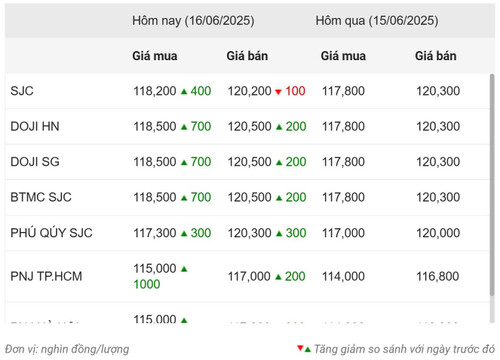
Task: Click SJC yesterday buying price 117,800
Action: tap(343, 91)
